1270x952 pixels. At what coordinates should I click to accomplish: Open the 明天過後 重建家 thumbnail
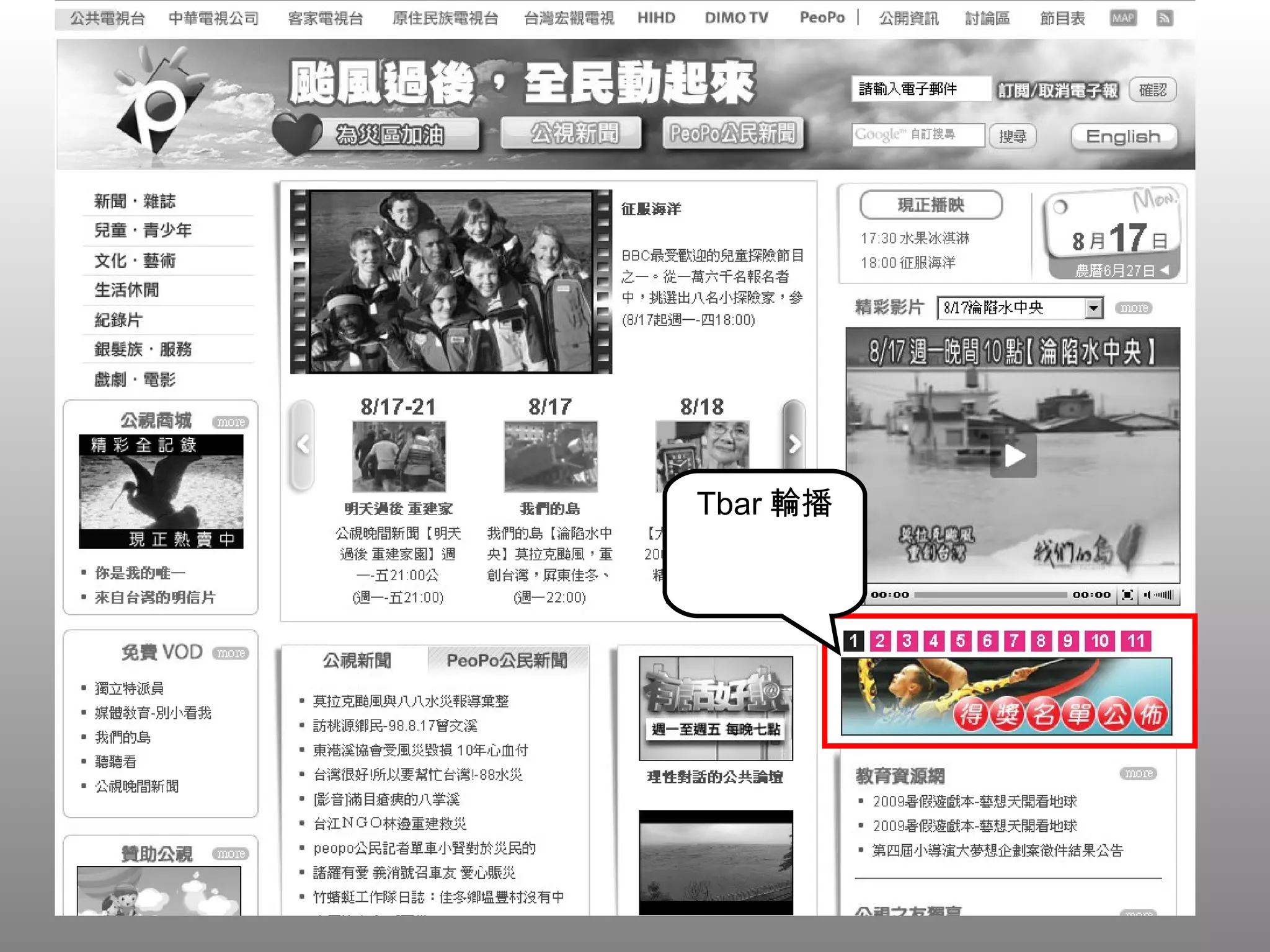coord(399,457)
